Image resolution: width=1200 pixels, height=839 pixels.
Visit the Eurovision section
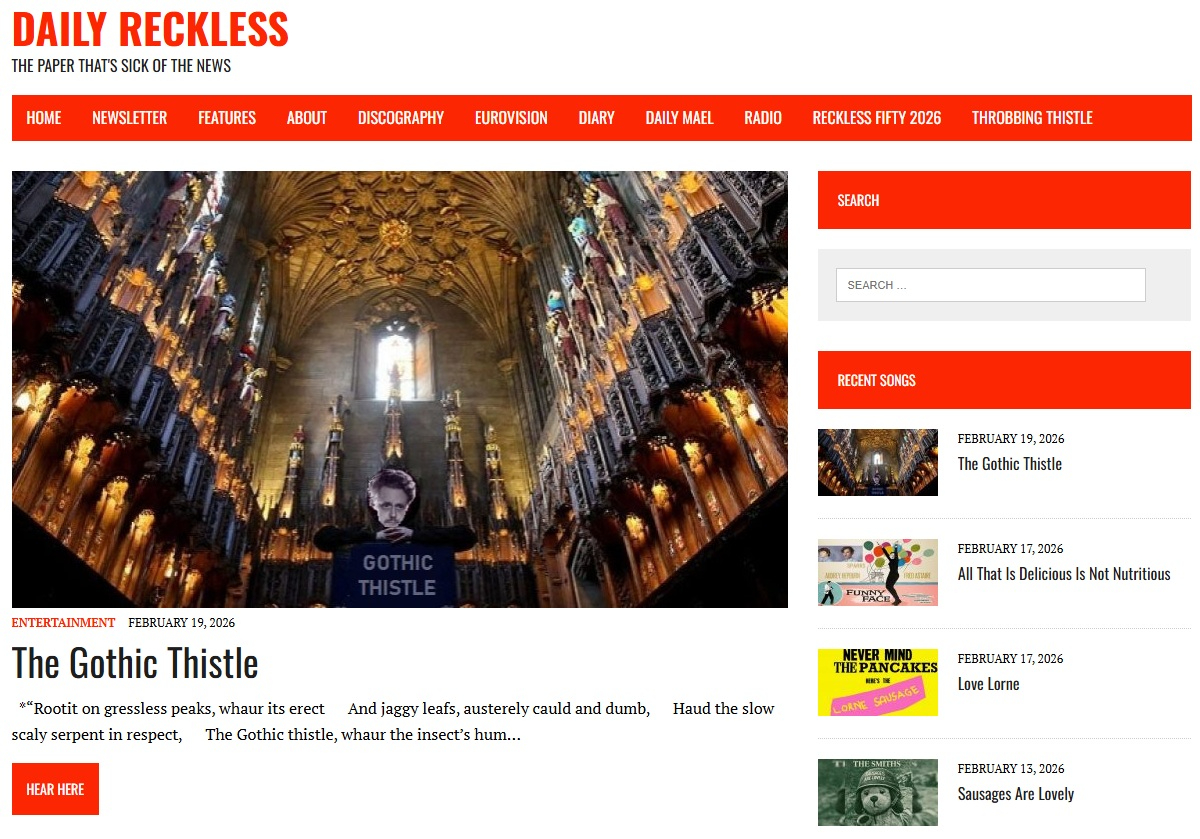point(511,118)
